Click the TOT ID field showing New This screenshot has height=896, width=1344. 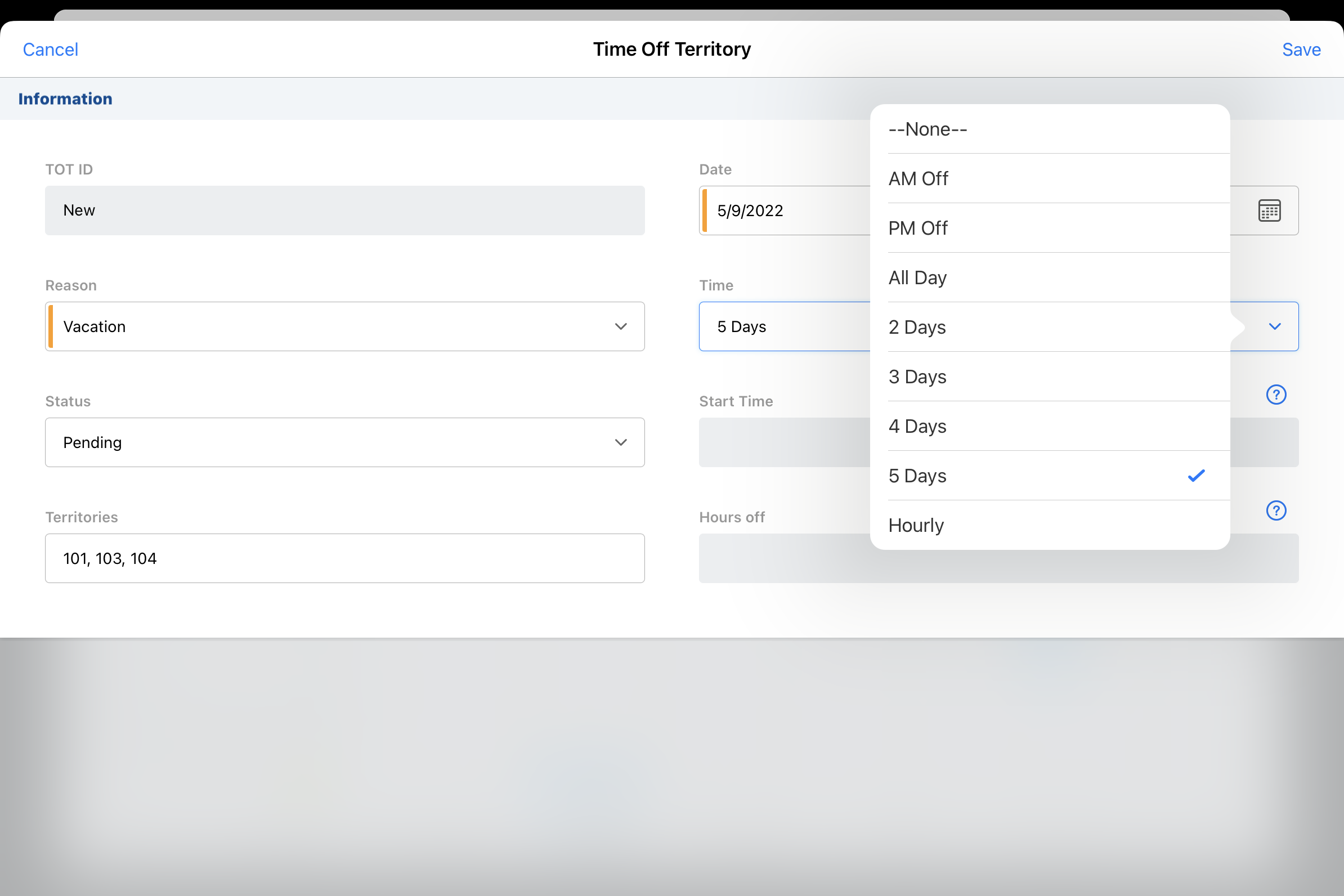tap(344, 210)
